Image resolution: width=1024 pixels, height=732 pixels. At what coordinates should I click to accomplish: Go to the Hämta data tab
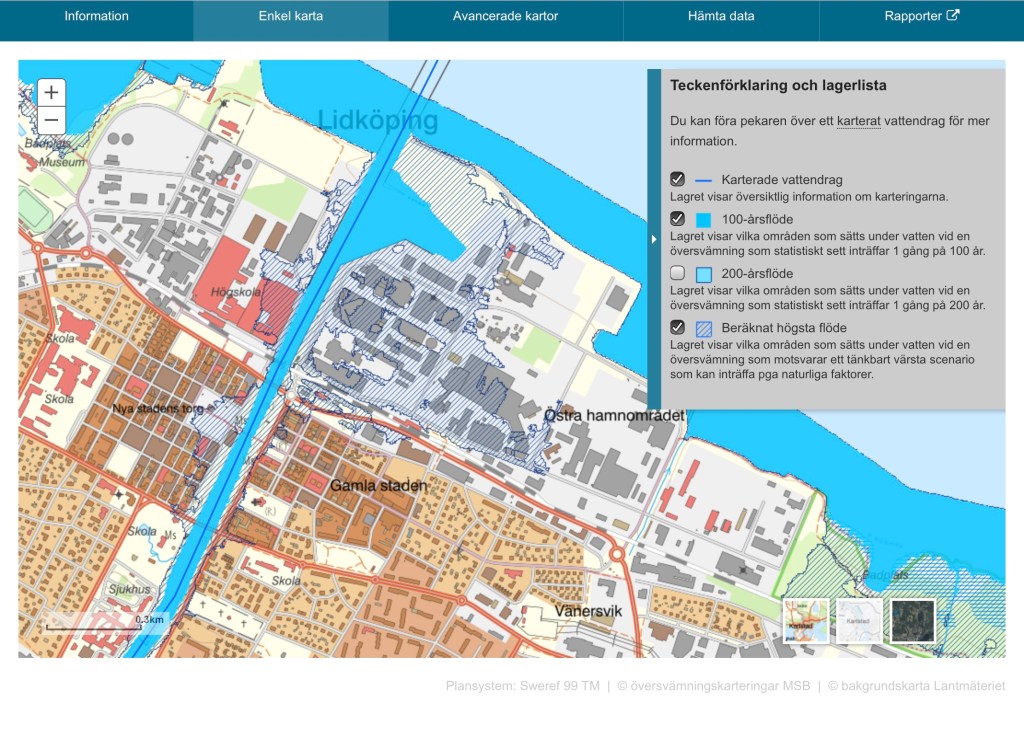pos(721,16)
